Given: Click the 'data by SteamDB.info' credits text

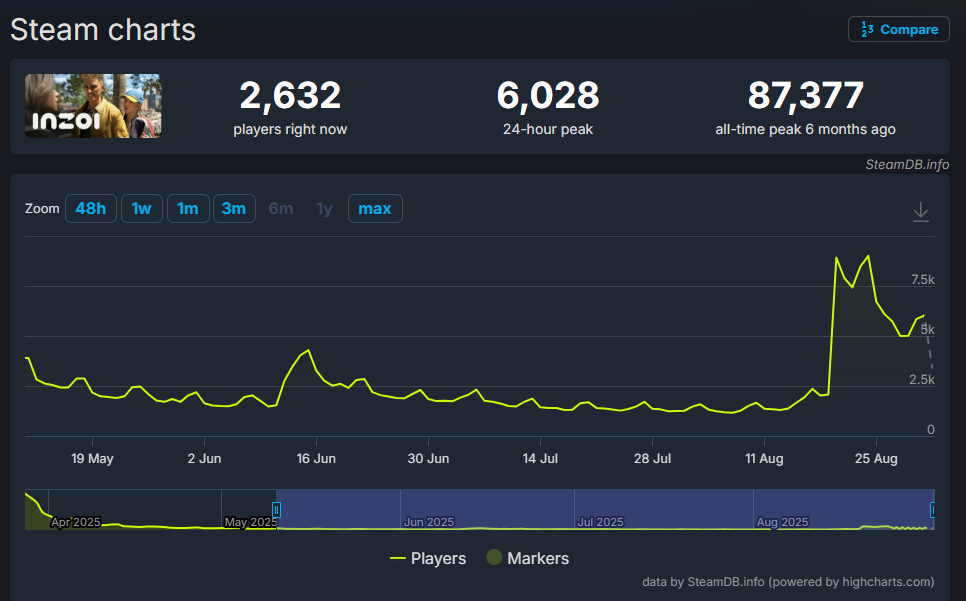Looking at the screenshot, I should coord(788,582).
